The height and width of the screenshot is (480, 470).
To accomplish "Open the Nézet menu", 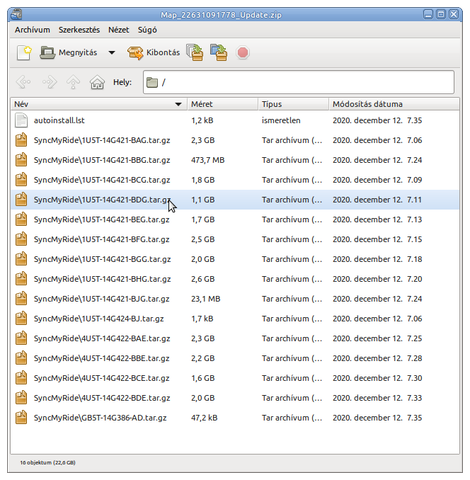I will (118, 30).
